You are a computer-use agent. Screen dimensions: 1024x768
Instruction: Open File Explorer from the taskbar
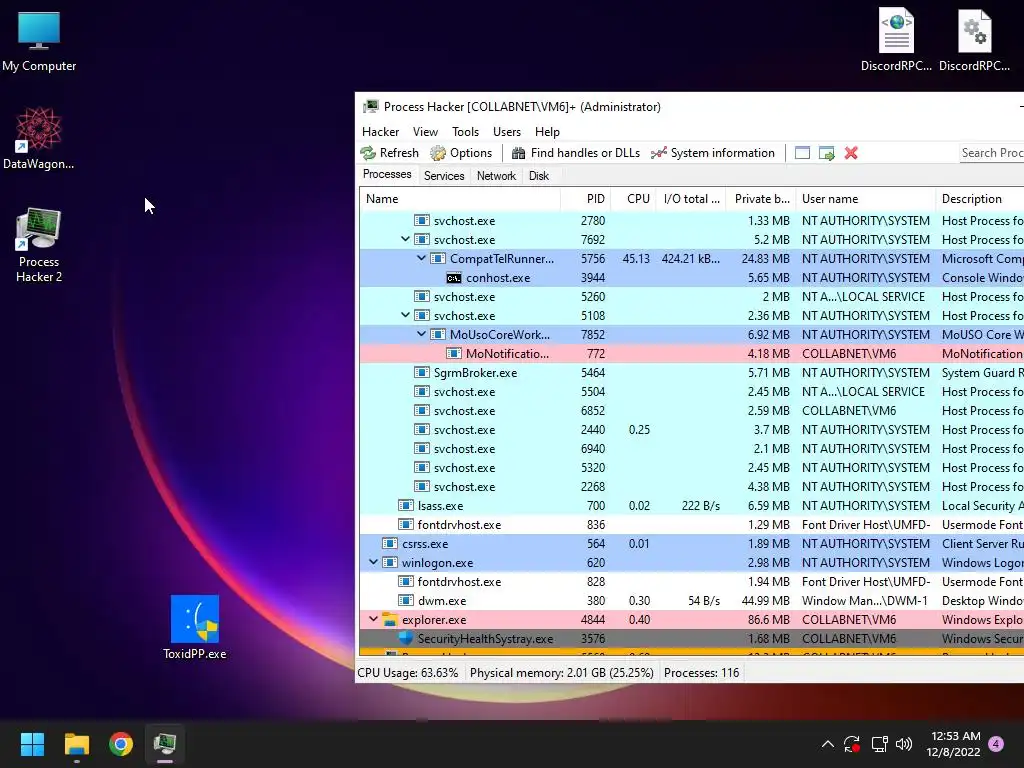point(76,744)
